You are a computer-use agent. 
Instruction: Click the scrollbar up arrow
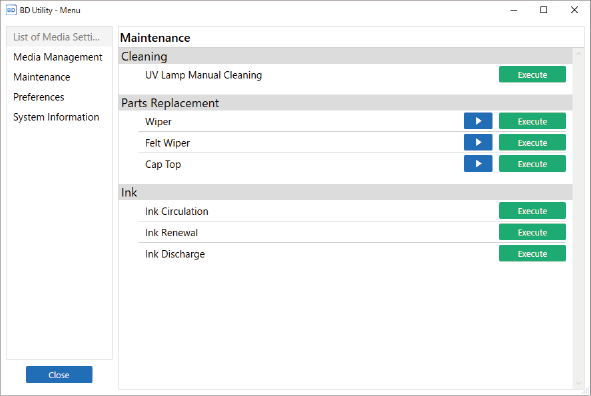[x=578, y=54]
